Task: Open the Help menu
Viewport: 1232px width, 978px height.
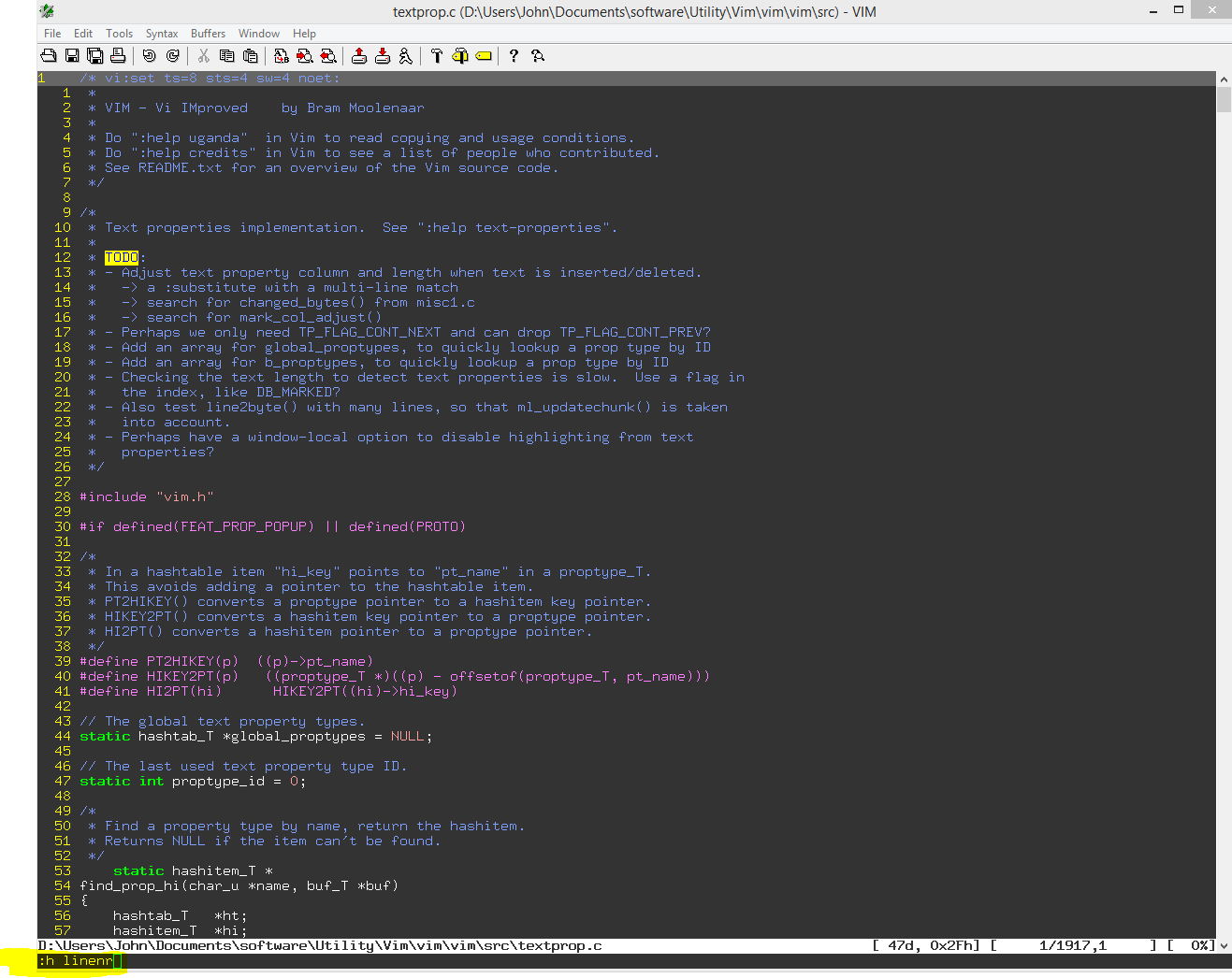Action: [304, 33]
